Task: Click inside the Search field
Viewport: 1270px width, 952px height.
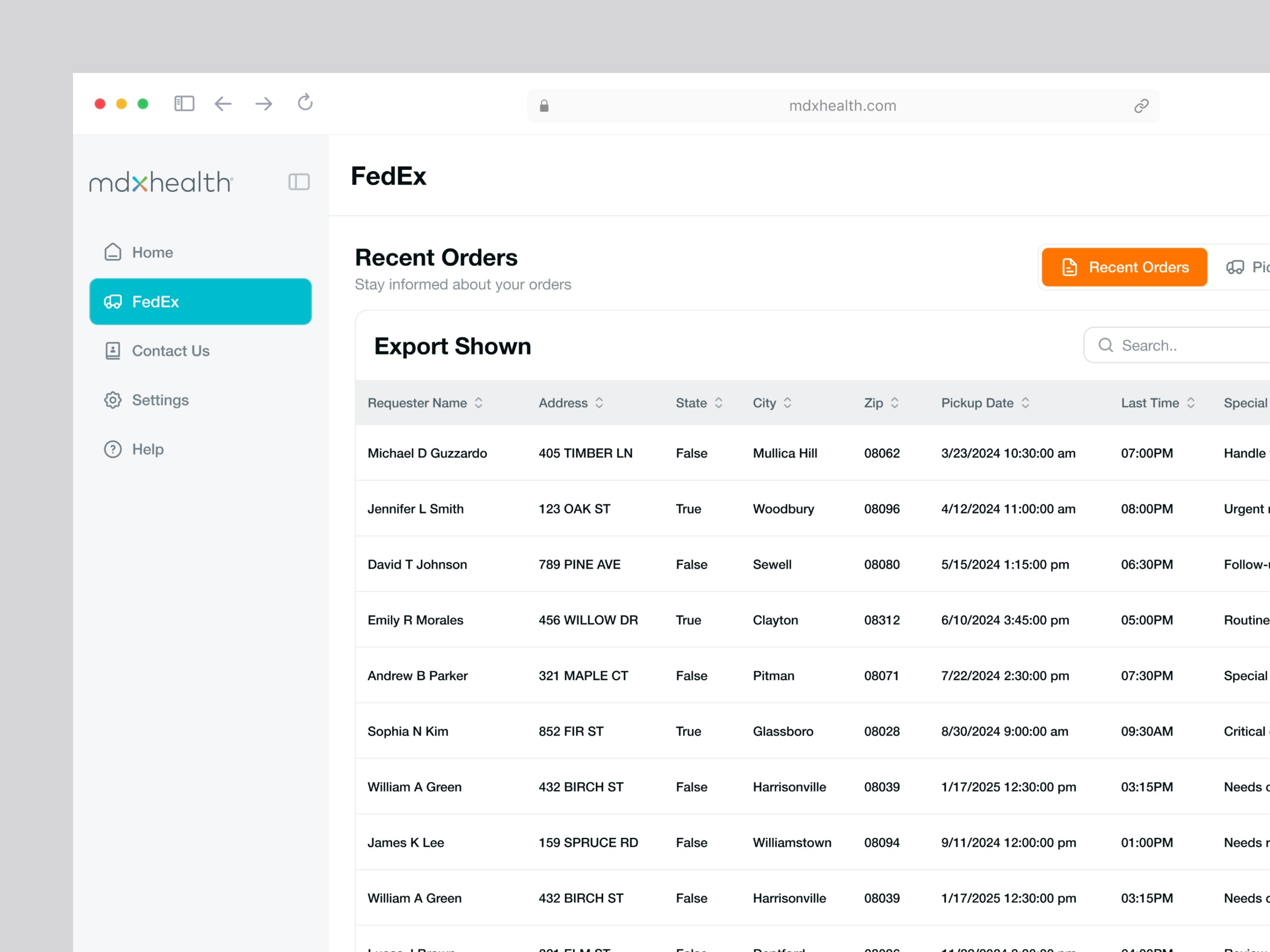Action: click(x=1183, y=345)
